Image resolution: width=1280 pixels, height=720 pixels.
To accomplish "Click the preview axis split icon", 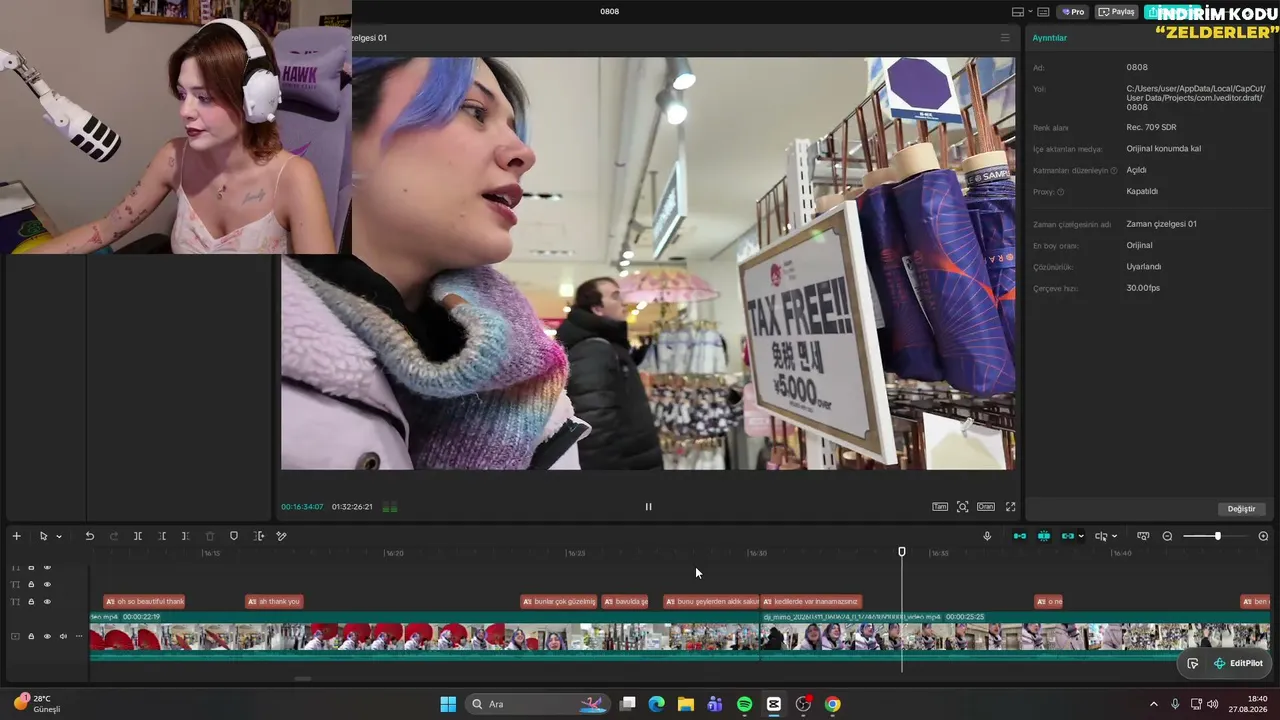I will tap(1101, 536).
